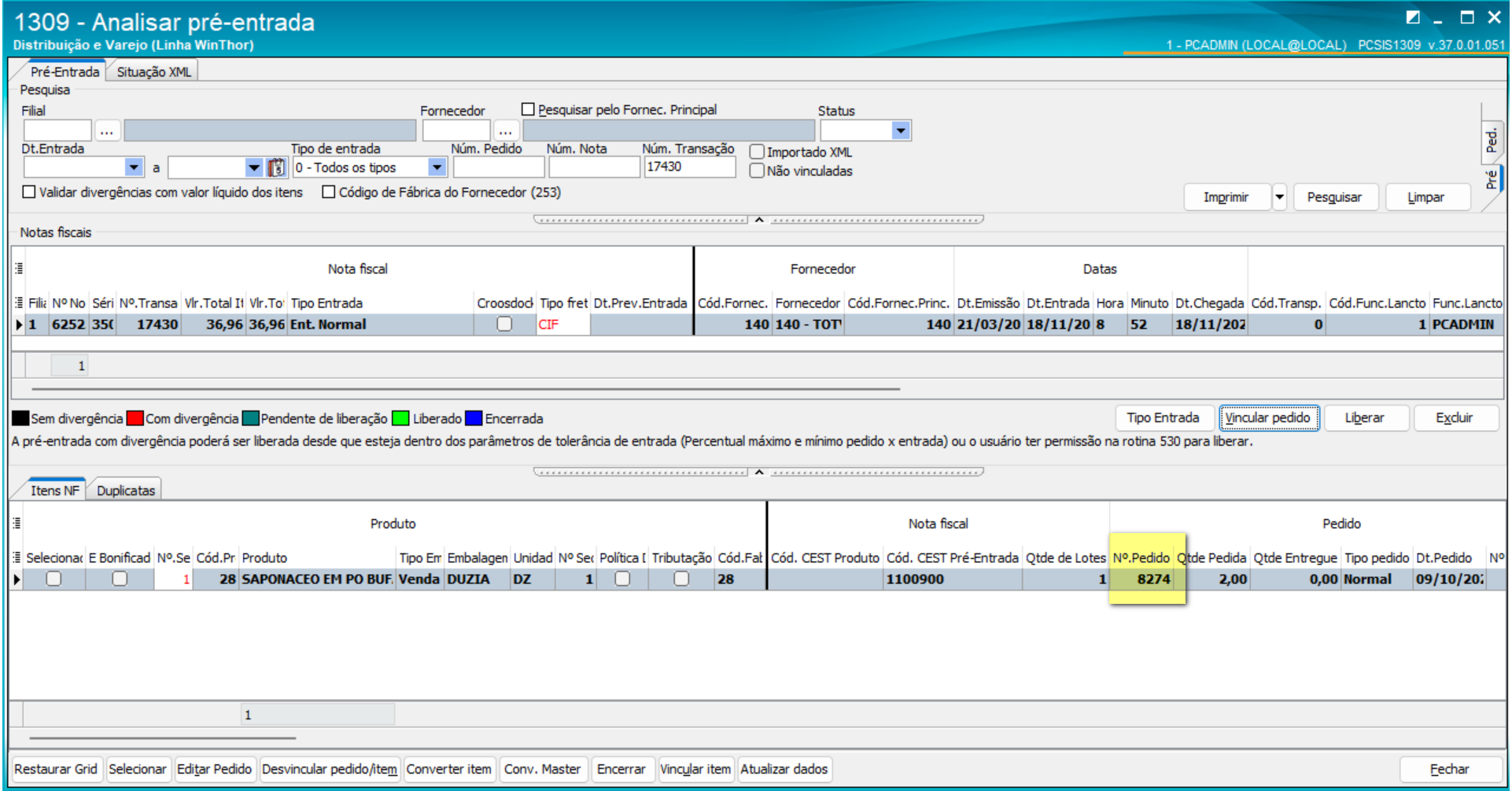1512x791 pixels.
Task: Click the Itens NF horizontal scrollbar
Action: 163,738
